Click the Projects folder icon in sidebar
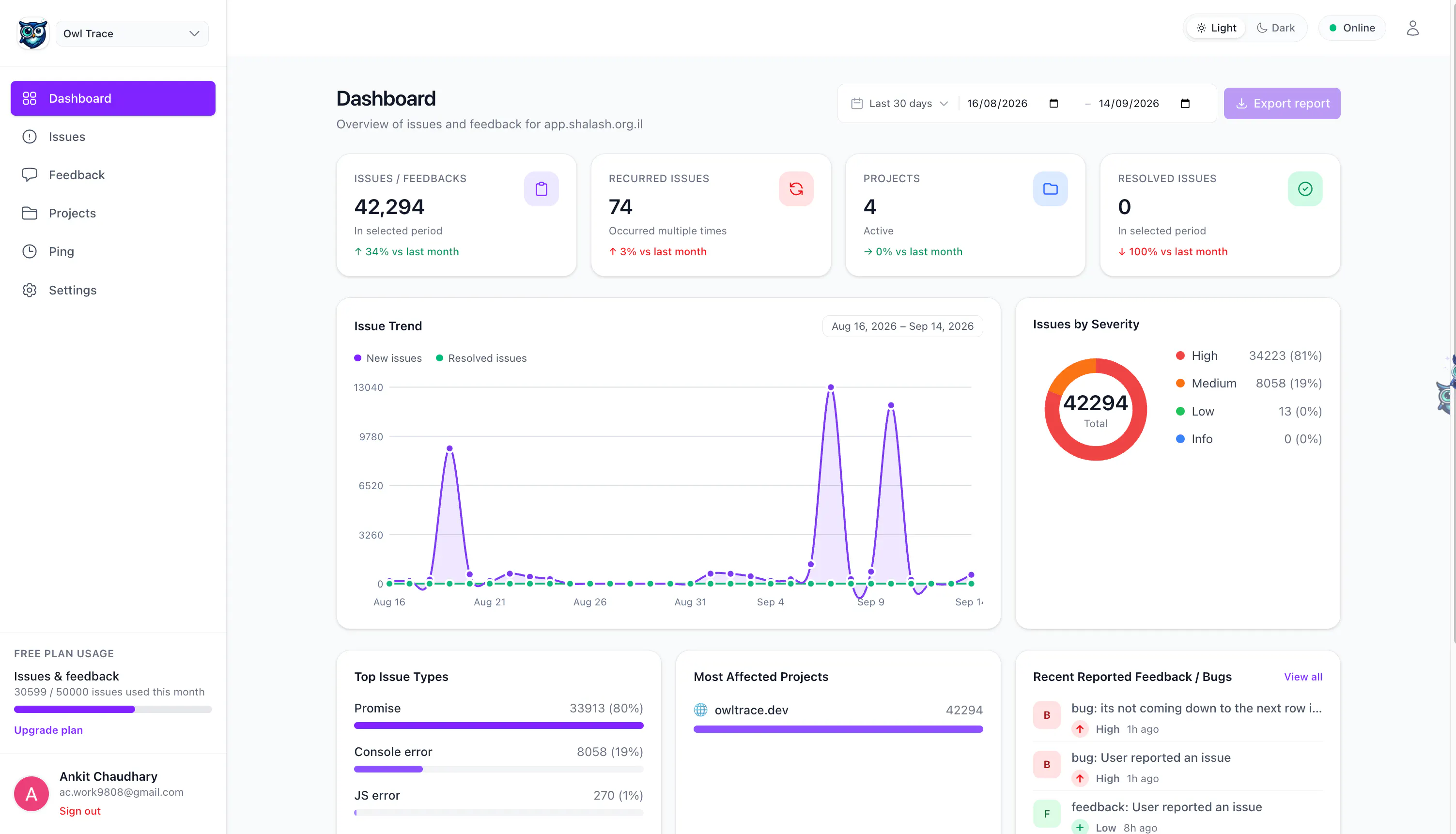The height and width of the screenshot is (834, 1456). click(x=29, y=213)
